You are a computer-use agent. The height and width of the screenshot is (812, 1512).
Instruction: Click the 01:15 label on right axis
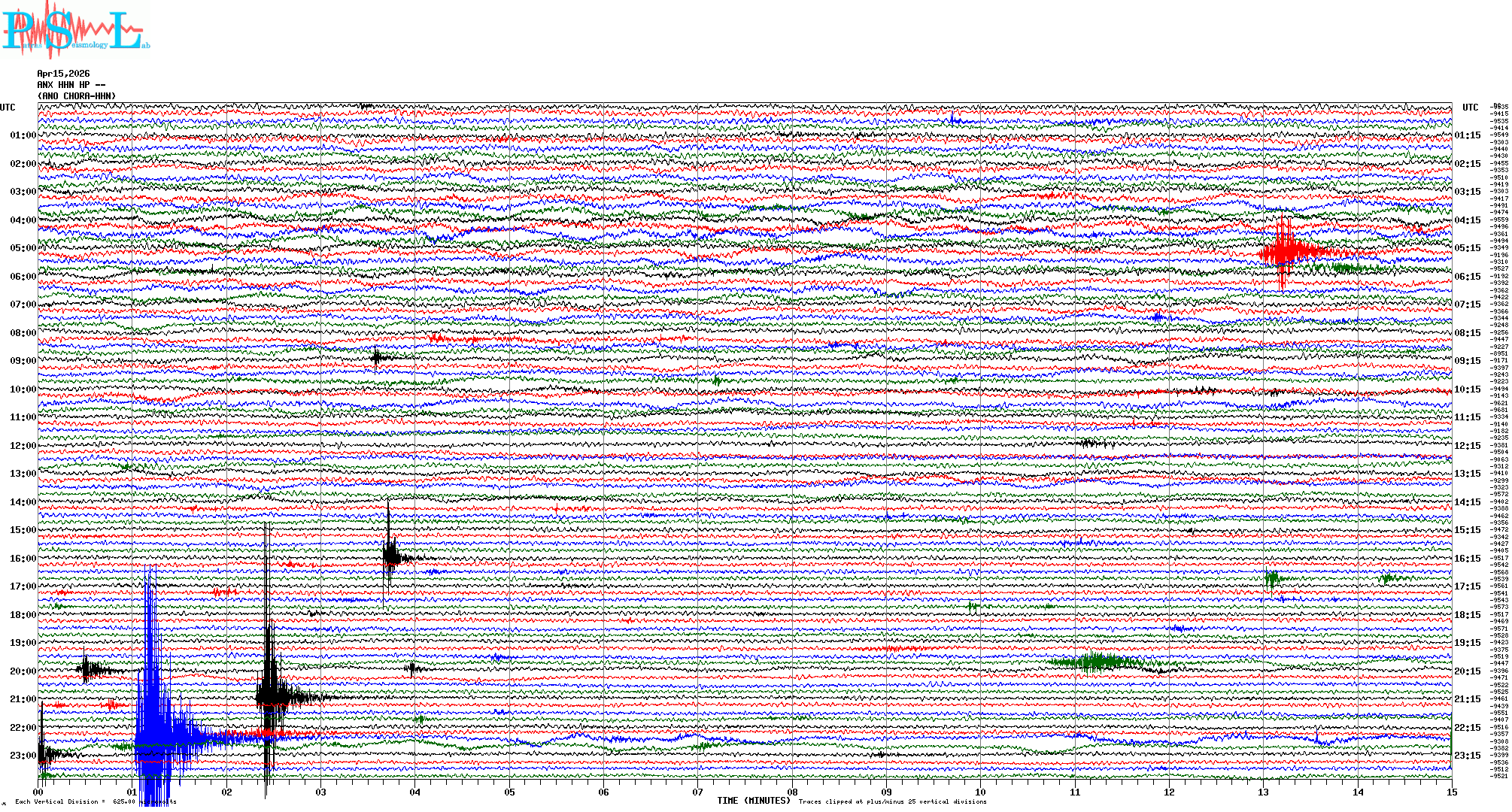pyautogui.click(x=1467, y=136)
